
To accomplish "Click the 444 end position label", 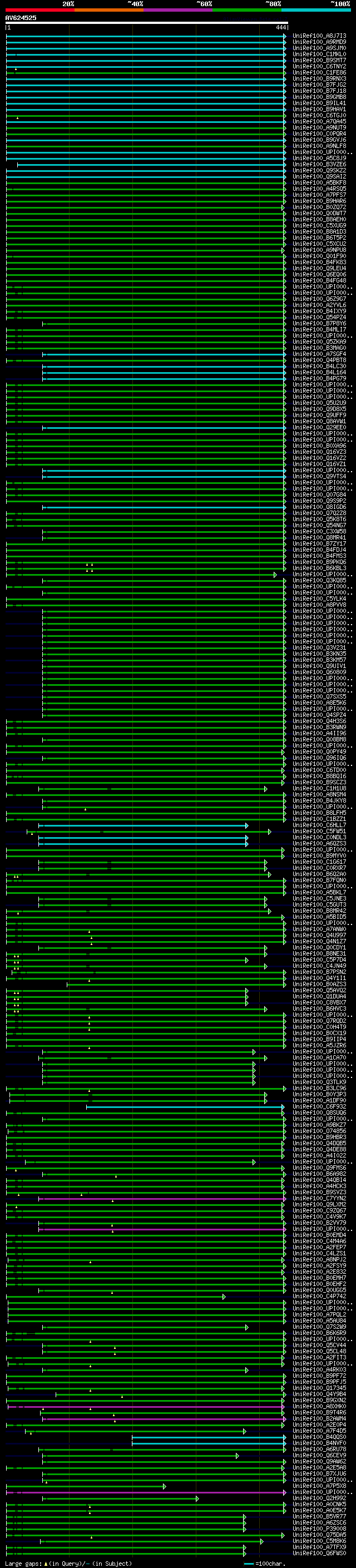I will tap(280, 27).
